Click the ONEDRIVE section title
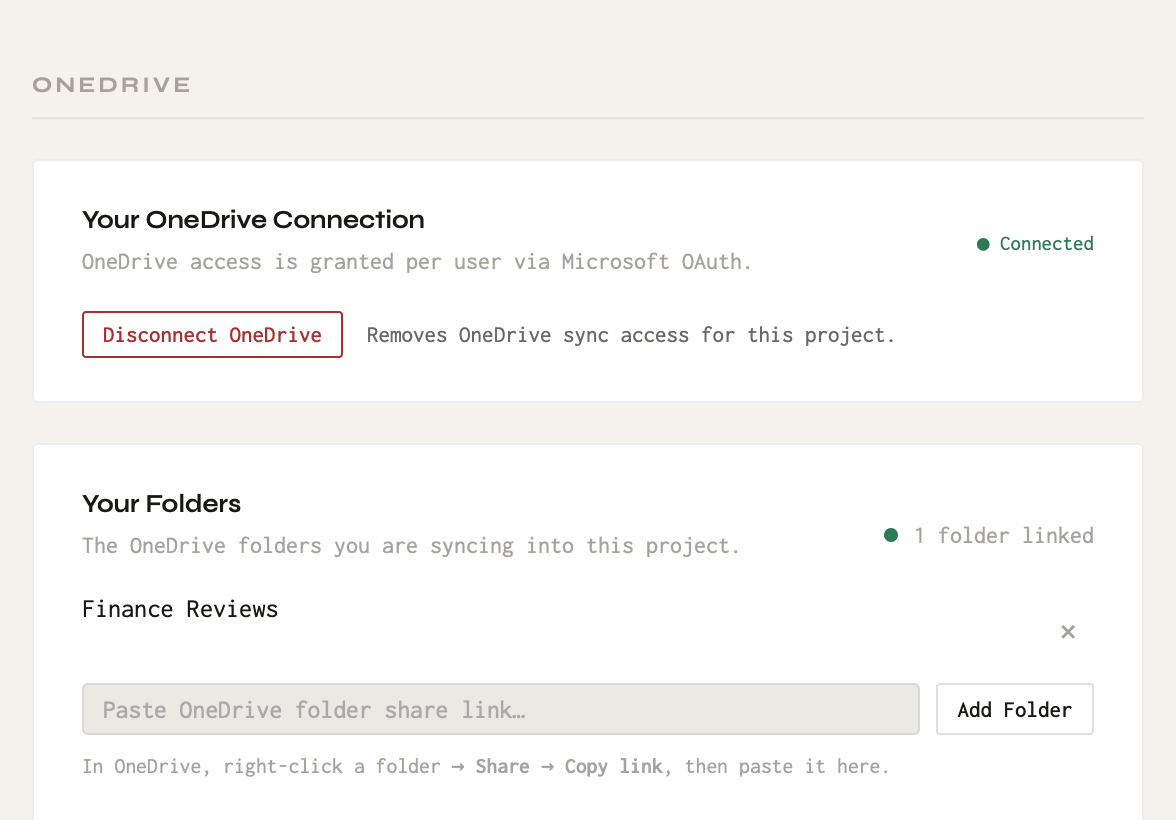The width and height of the screenshot is (1176, 820). (x=111, y=85)
